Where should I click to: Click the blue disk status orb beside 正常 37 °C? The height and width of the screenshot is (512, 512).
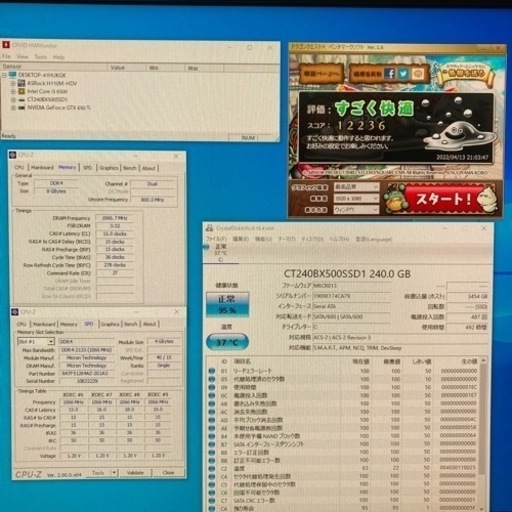coord(206,247)
